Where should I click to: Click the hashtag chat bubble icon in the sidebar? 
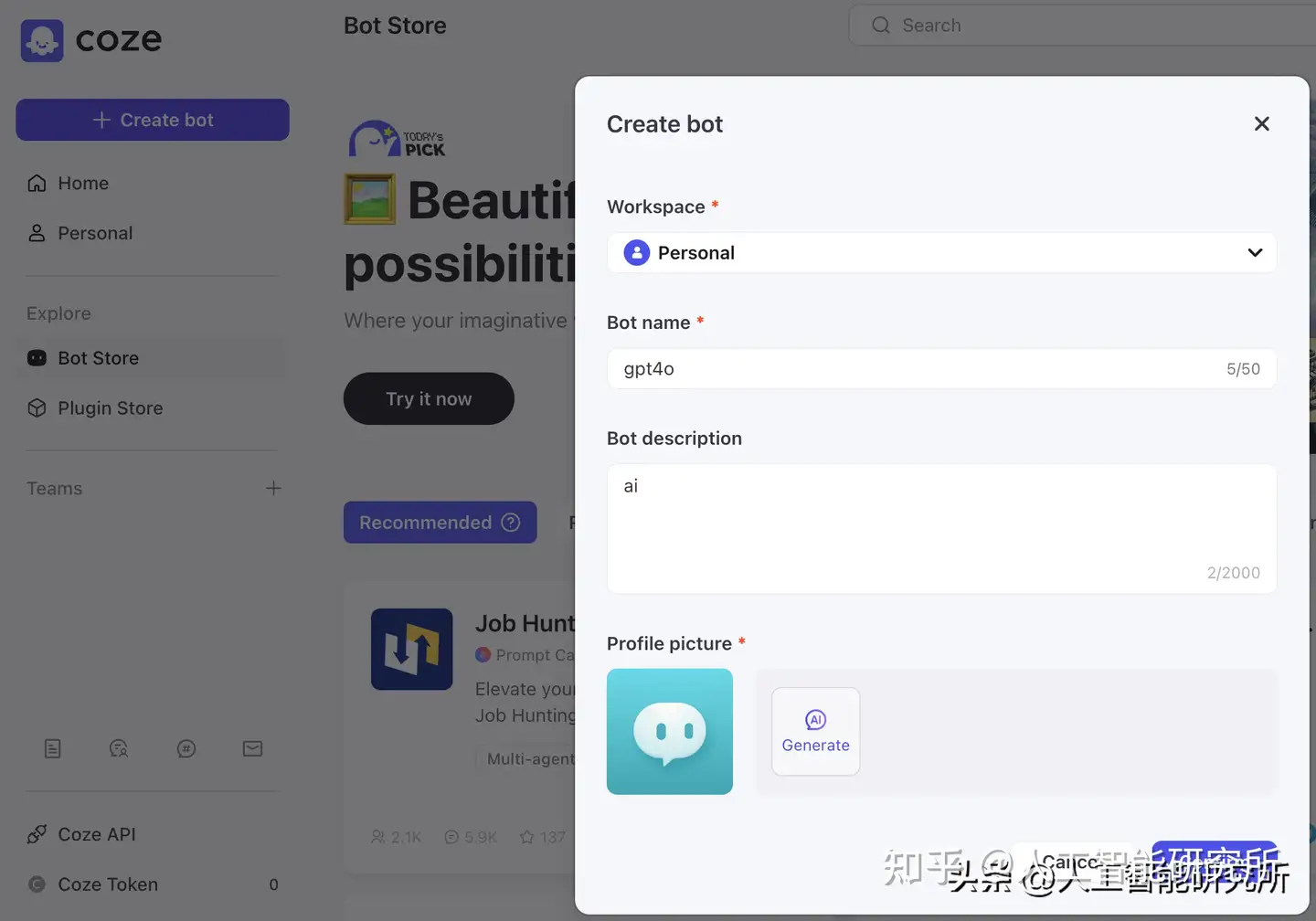[x=186, y=748]
